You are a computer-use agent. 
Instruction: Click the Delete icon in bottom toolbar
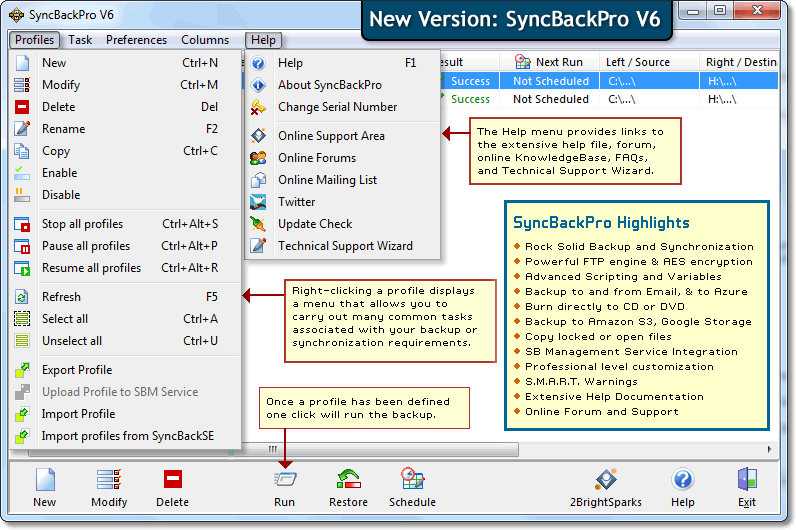coord(173,479)
